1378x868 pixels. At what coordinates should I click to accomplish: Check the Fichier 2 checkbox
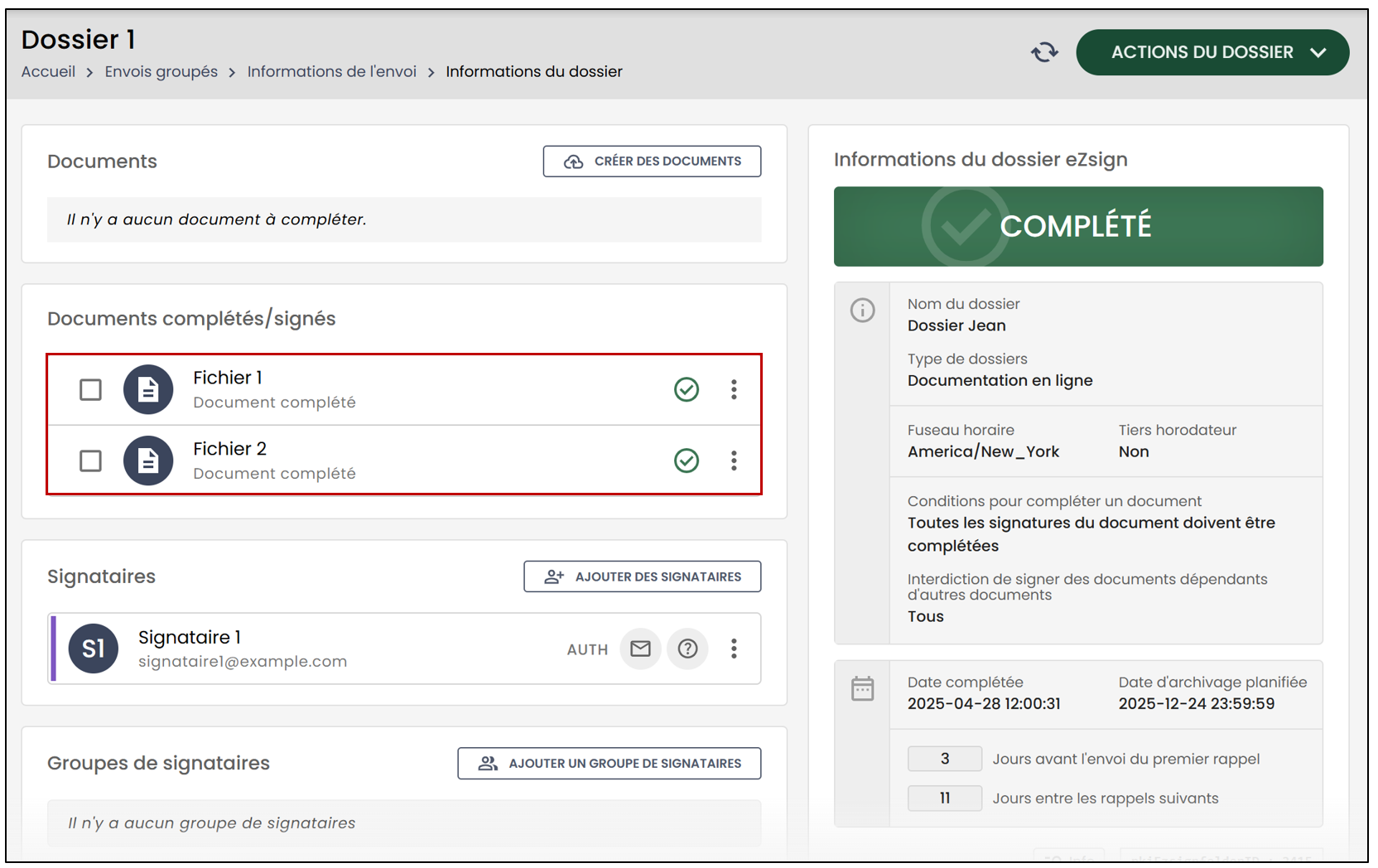[x=90, y=461]
